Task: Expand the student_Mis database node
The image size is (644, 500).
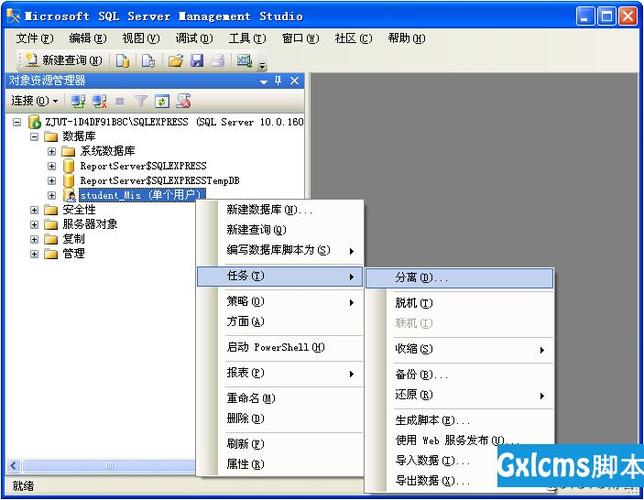Action: click(52, 195)
